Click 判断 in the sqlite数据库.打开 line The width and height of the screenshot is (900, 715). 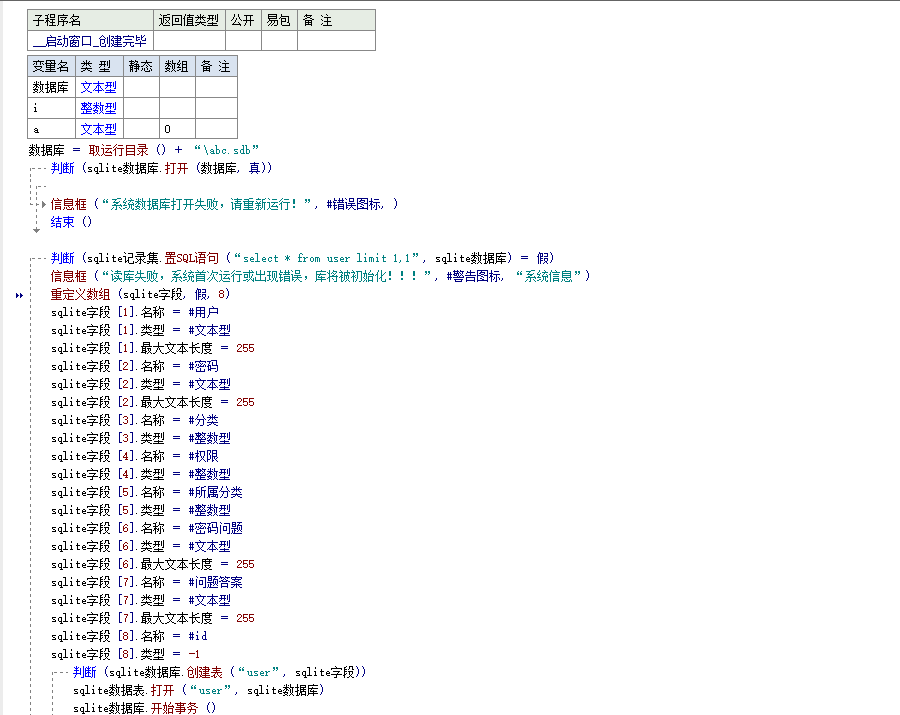click(63, 168)
